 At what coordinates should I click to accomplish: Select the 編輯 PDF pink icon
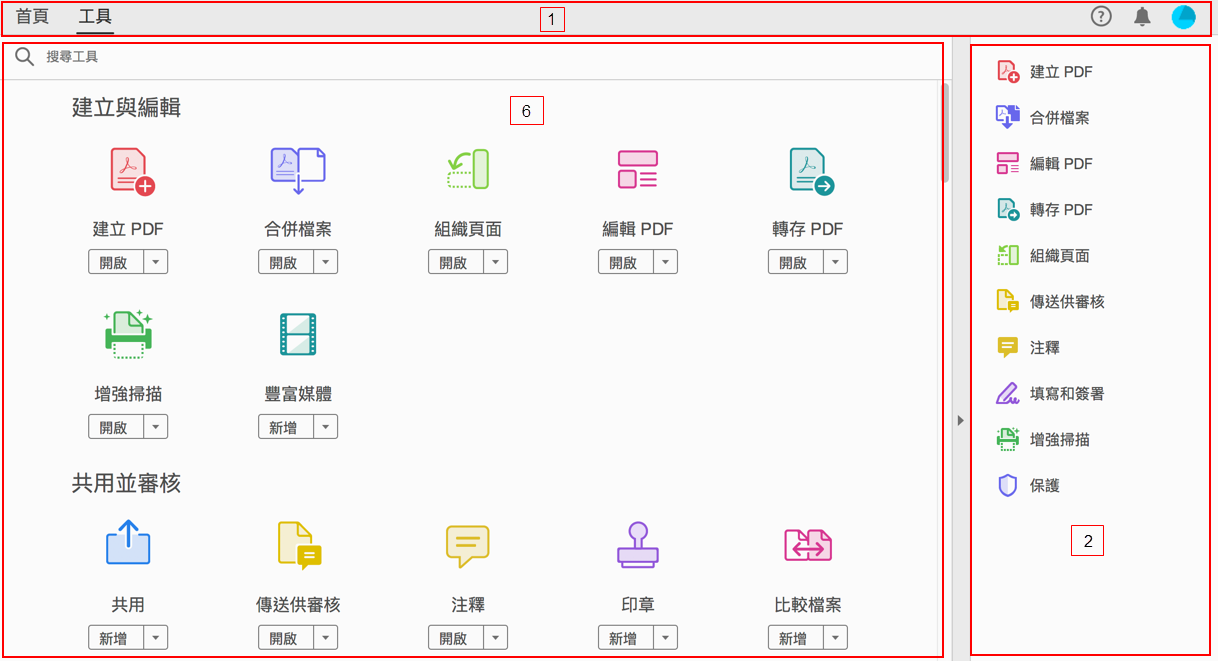tap(637, 169)
